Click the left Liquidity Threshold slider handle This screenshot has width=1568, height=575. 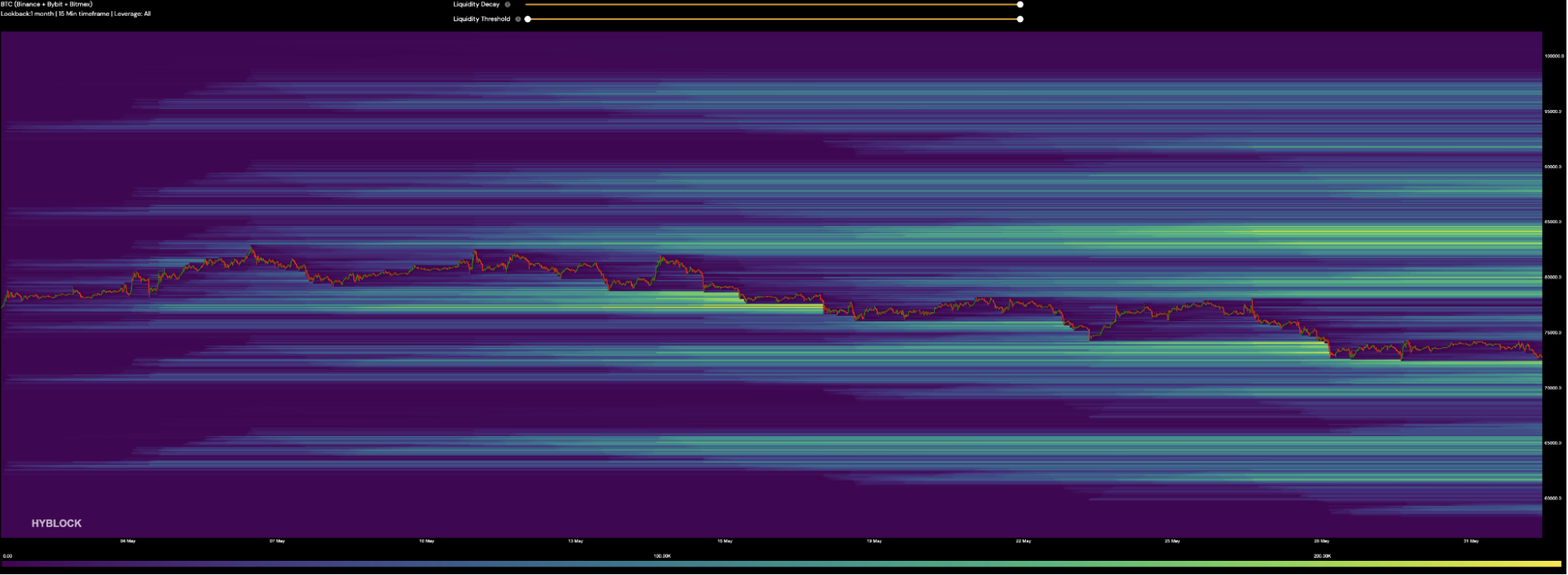click(527, 19)
